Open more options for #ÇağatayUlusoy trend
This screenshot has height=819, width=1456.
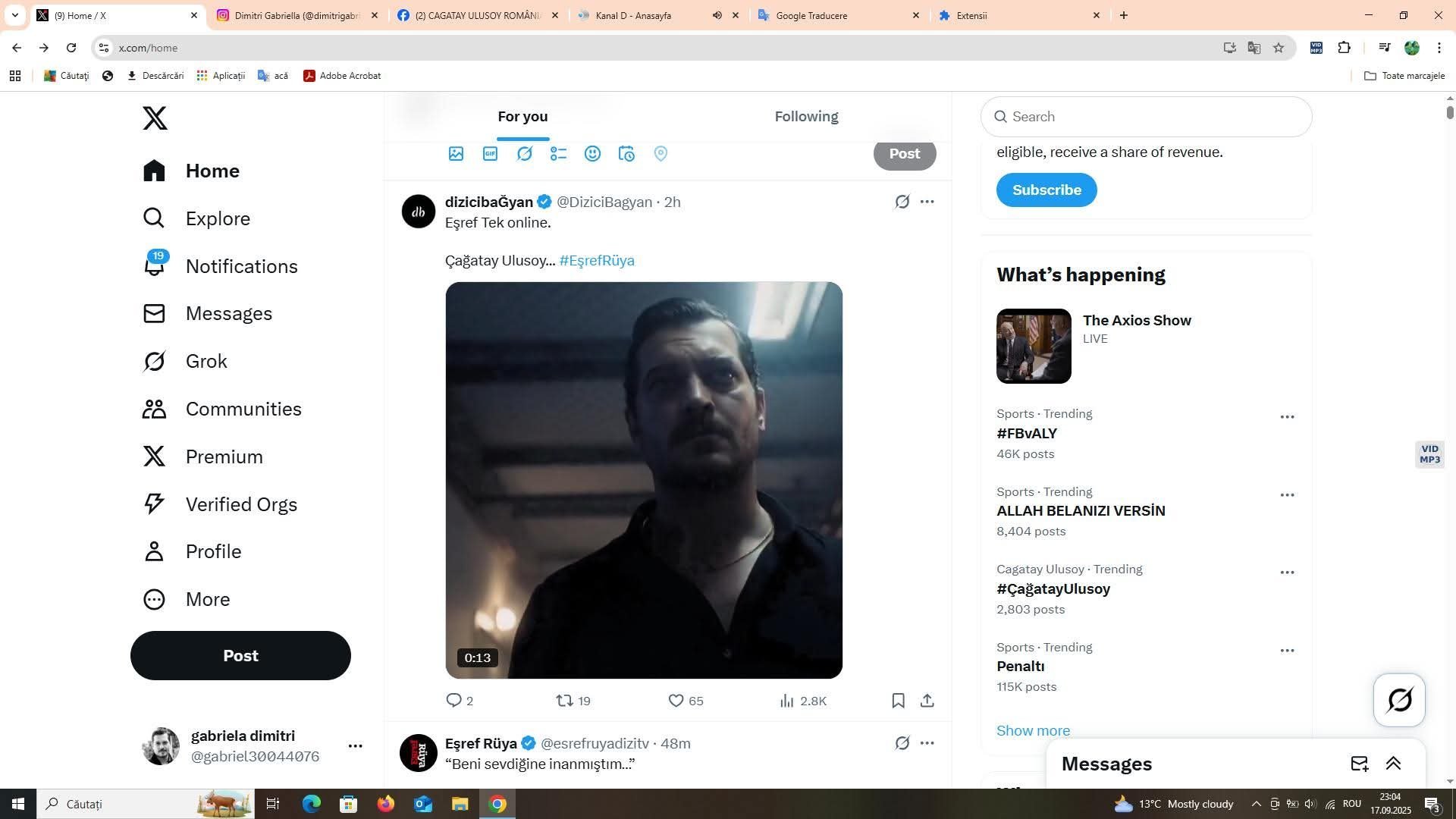pyautogui.click(x=1287, y=573)
